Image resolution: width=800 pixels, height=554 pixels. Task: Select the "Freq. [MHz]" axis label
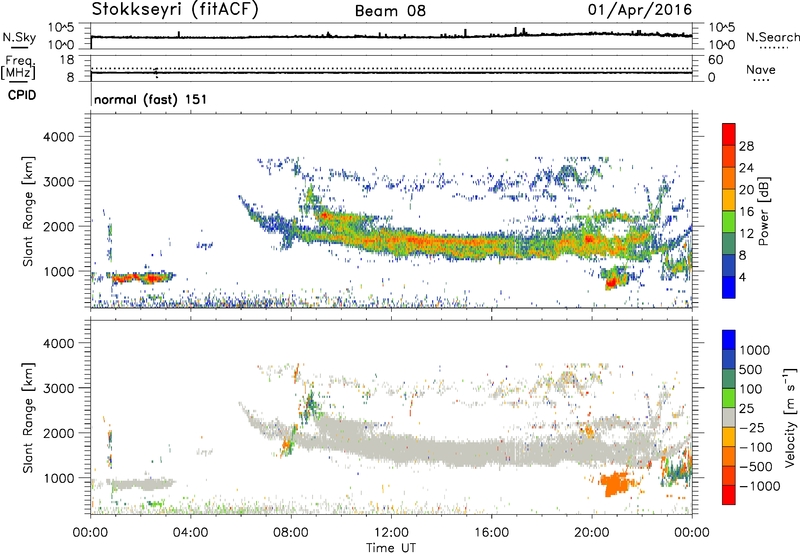click(x=18, y=67)
